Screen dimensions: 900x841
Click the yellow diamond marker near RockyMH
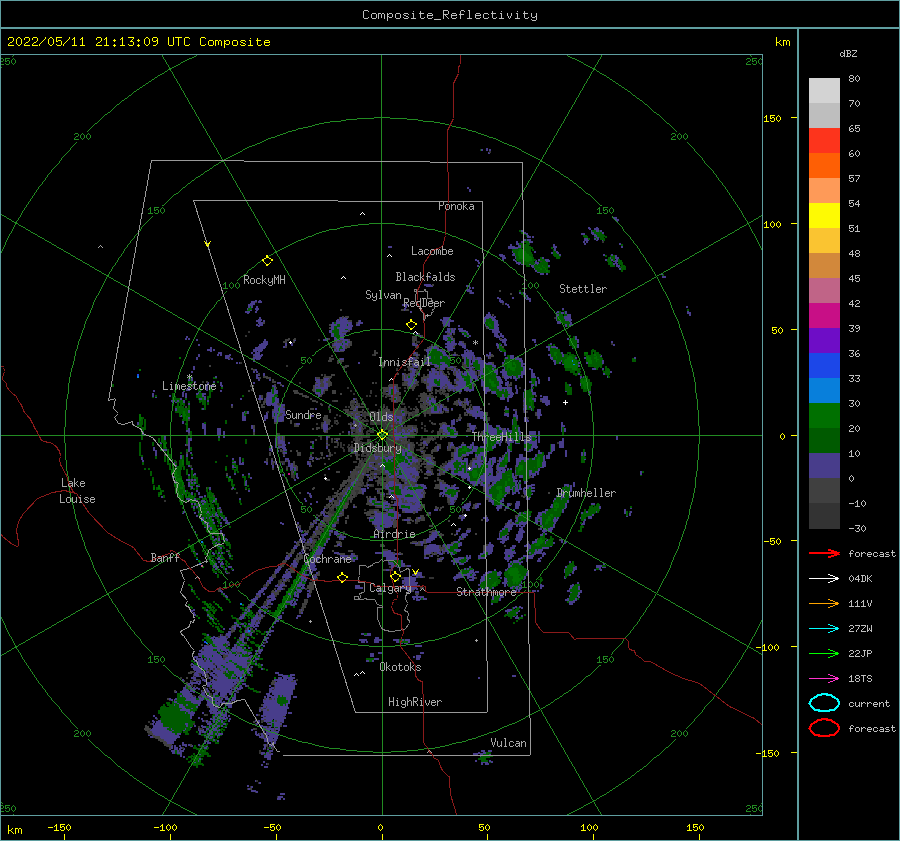click(x=267, y=261)
